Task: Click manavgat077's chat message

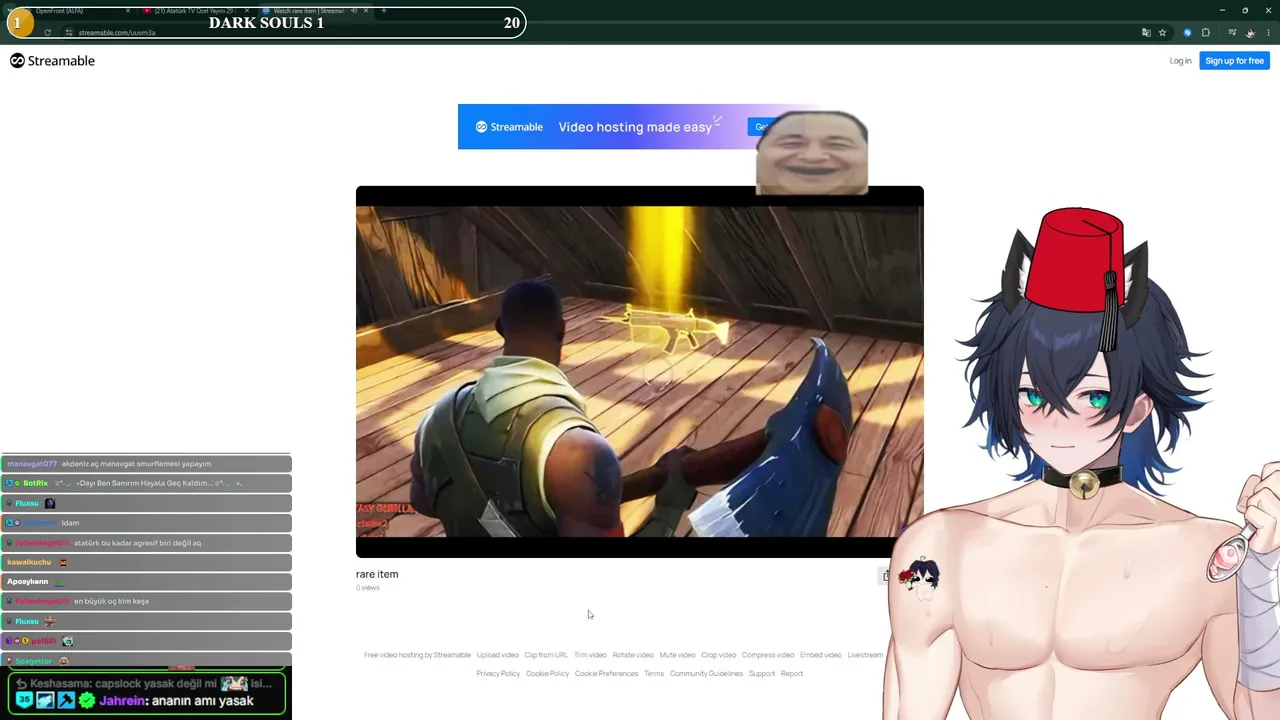Action: (x=146, y=464)
